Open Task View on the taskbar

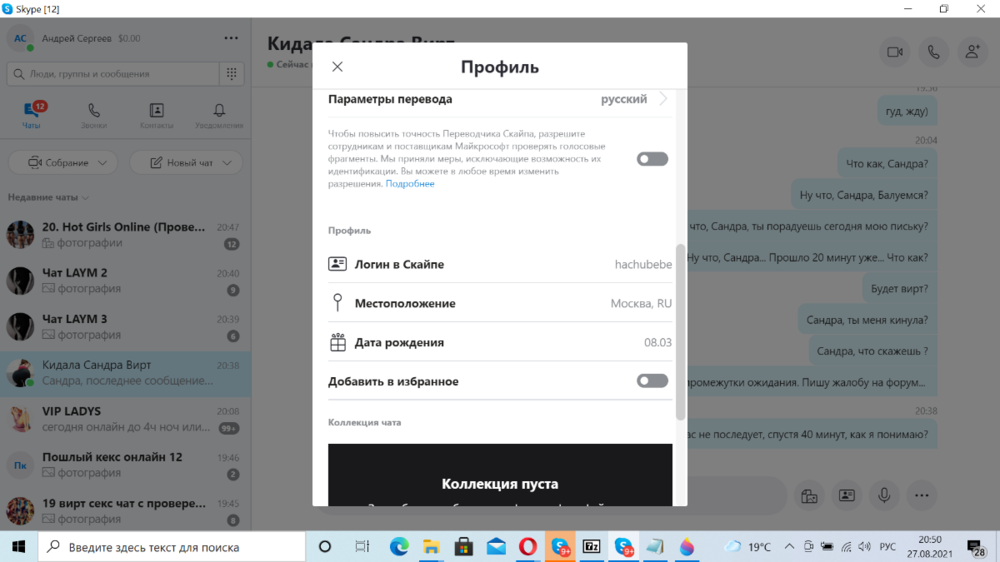[x=362, y=547]
